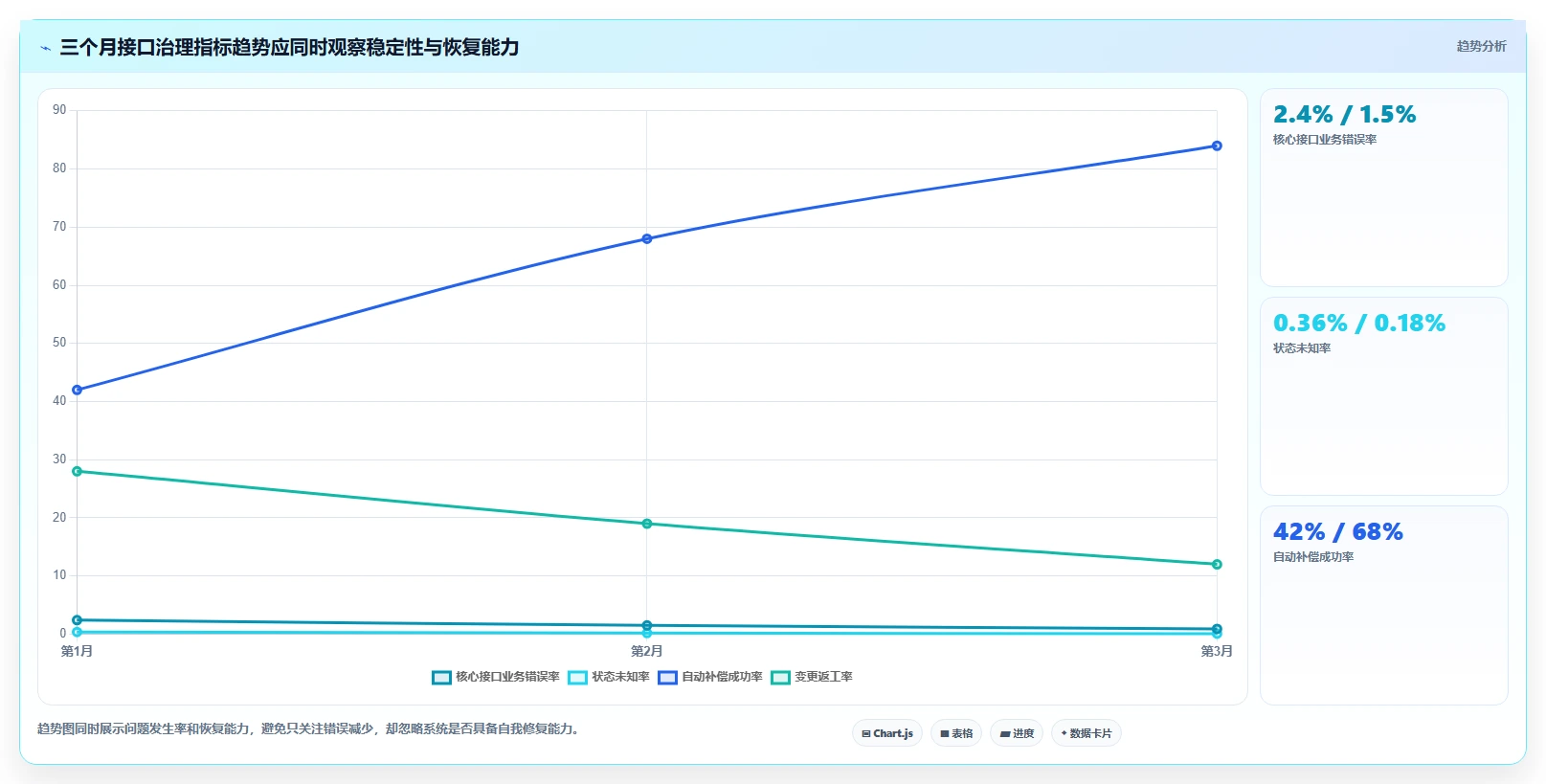Click the 第3月 axis label
This screenshot has width=1546, height=784.
(1217, 651)
